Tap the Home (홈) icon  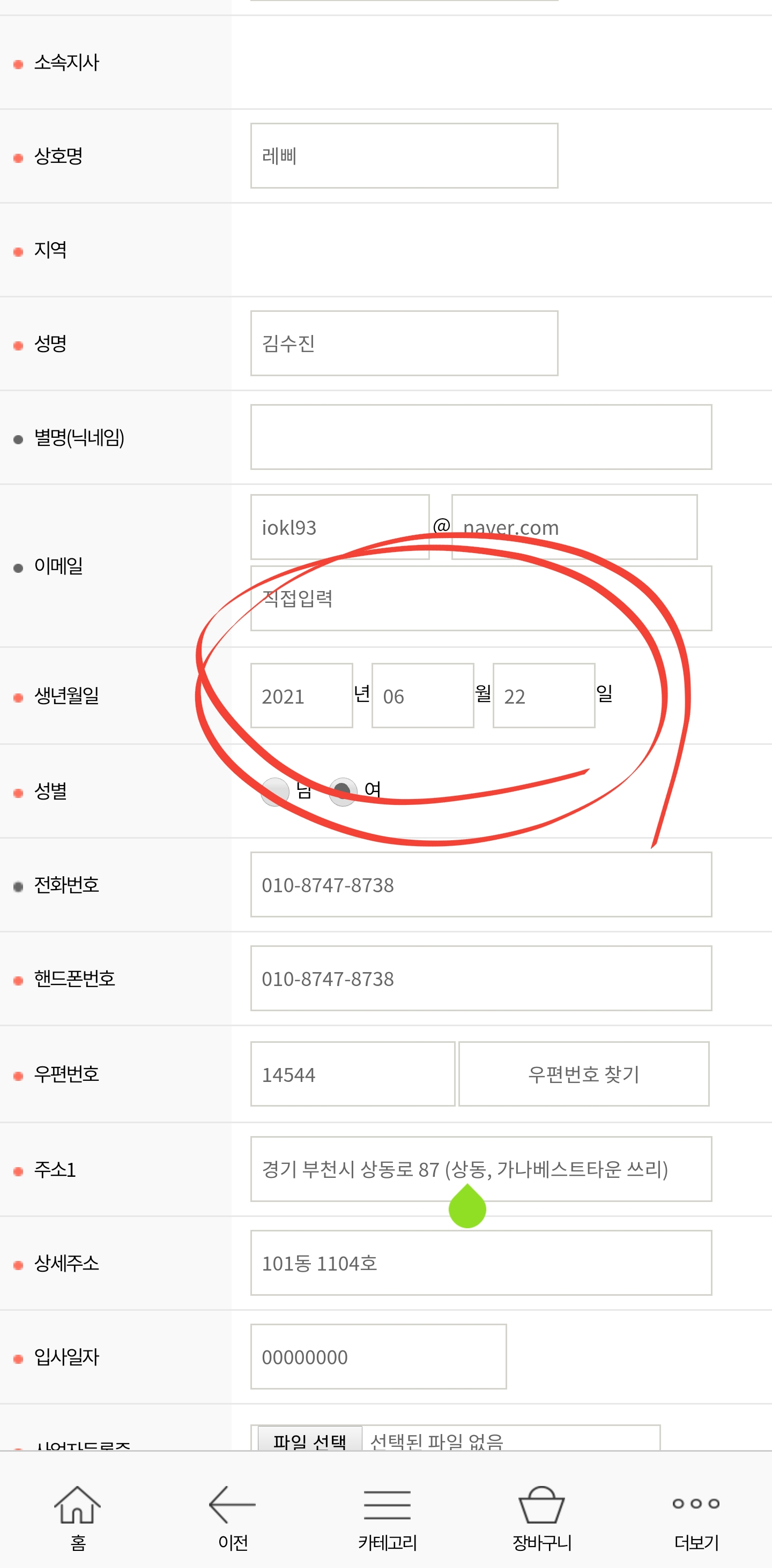(77, 1505)
